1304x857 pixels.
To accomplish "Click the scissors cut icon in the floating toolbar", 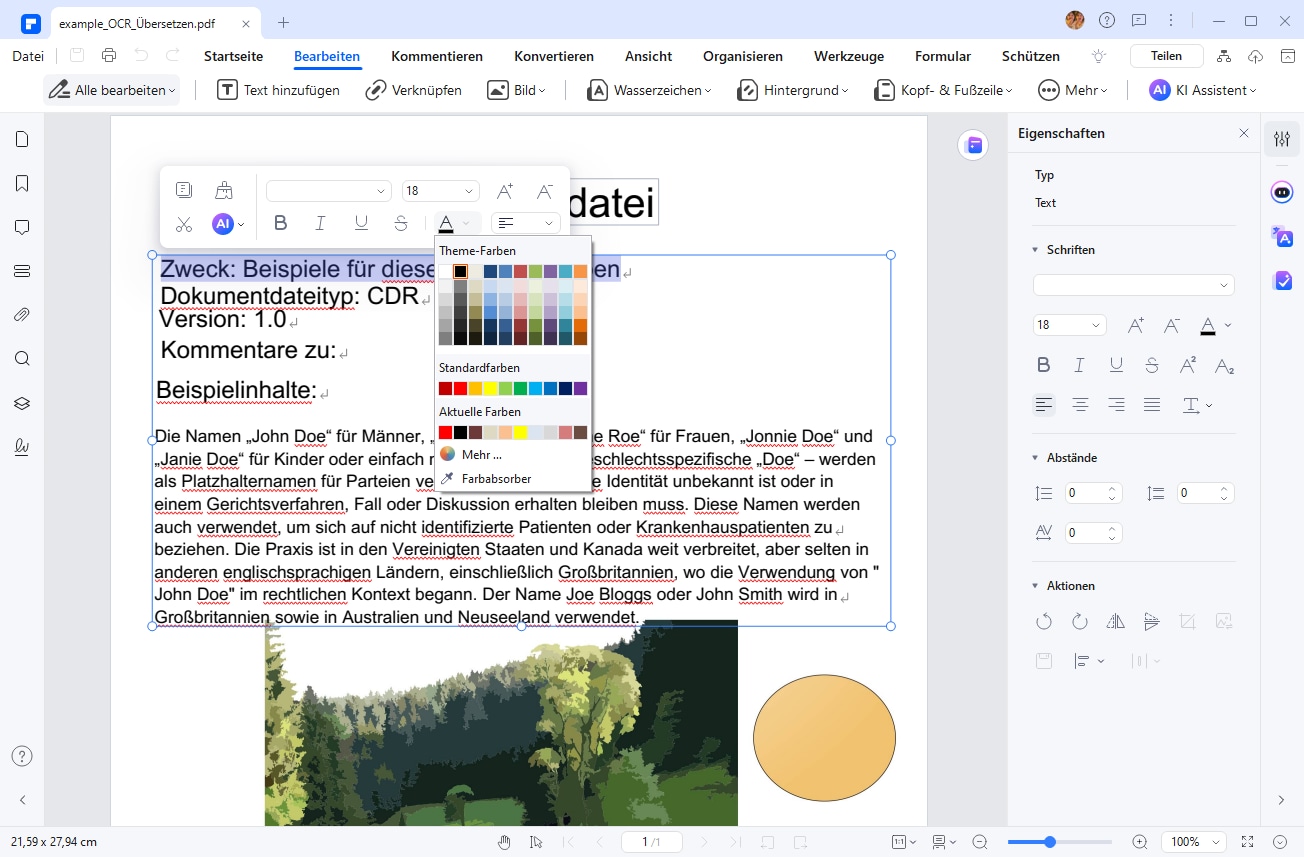I will click(x=184, y=224).
